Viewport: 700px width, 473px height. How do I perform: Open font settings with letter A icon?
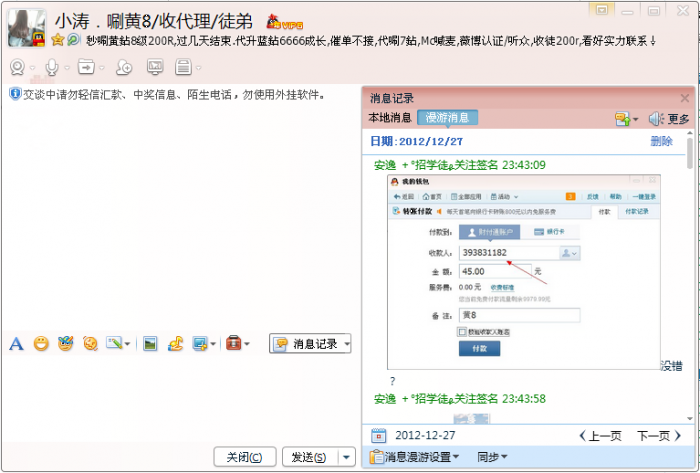click(17, 344)
